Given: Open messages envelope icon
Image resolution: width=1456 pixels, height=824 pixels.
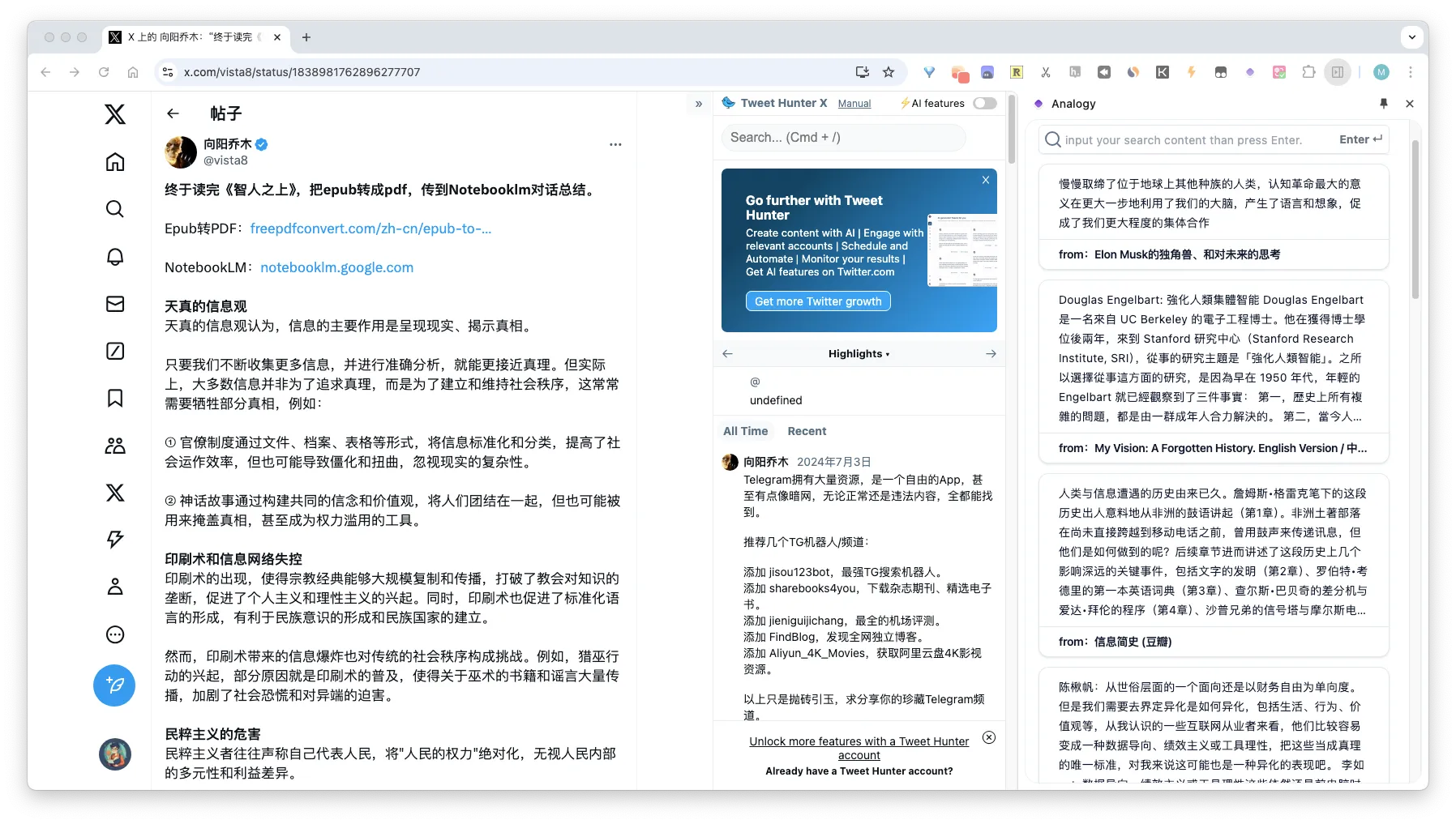Looking at the screenshot, I should click(115, 304).
